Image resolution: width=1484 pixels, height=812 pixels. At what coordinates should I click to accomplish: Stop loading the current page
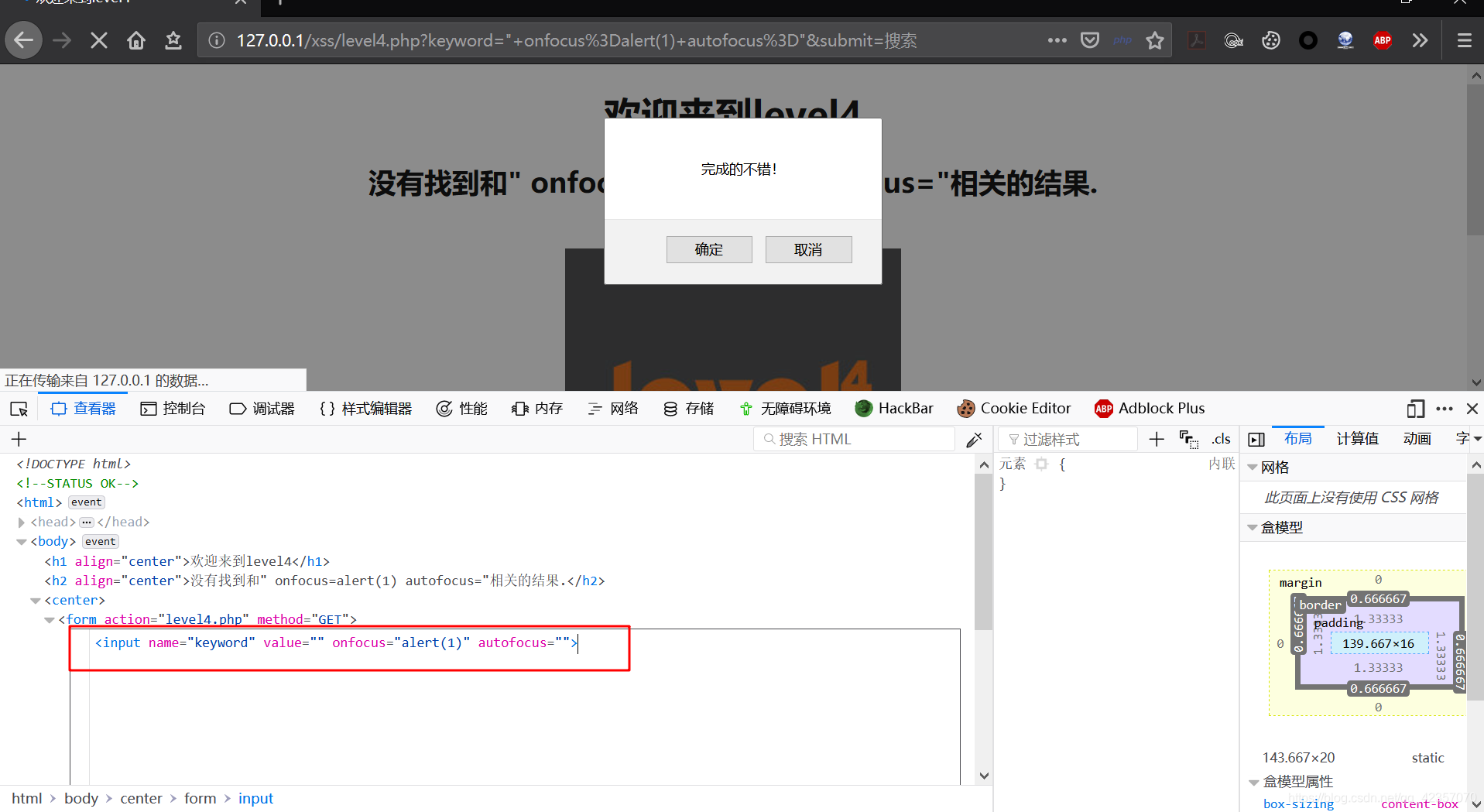point(99,40)
